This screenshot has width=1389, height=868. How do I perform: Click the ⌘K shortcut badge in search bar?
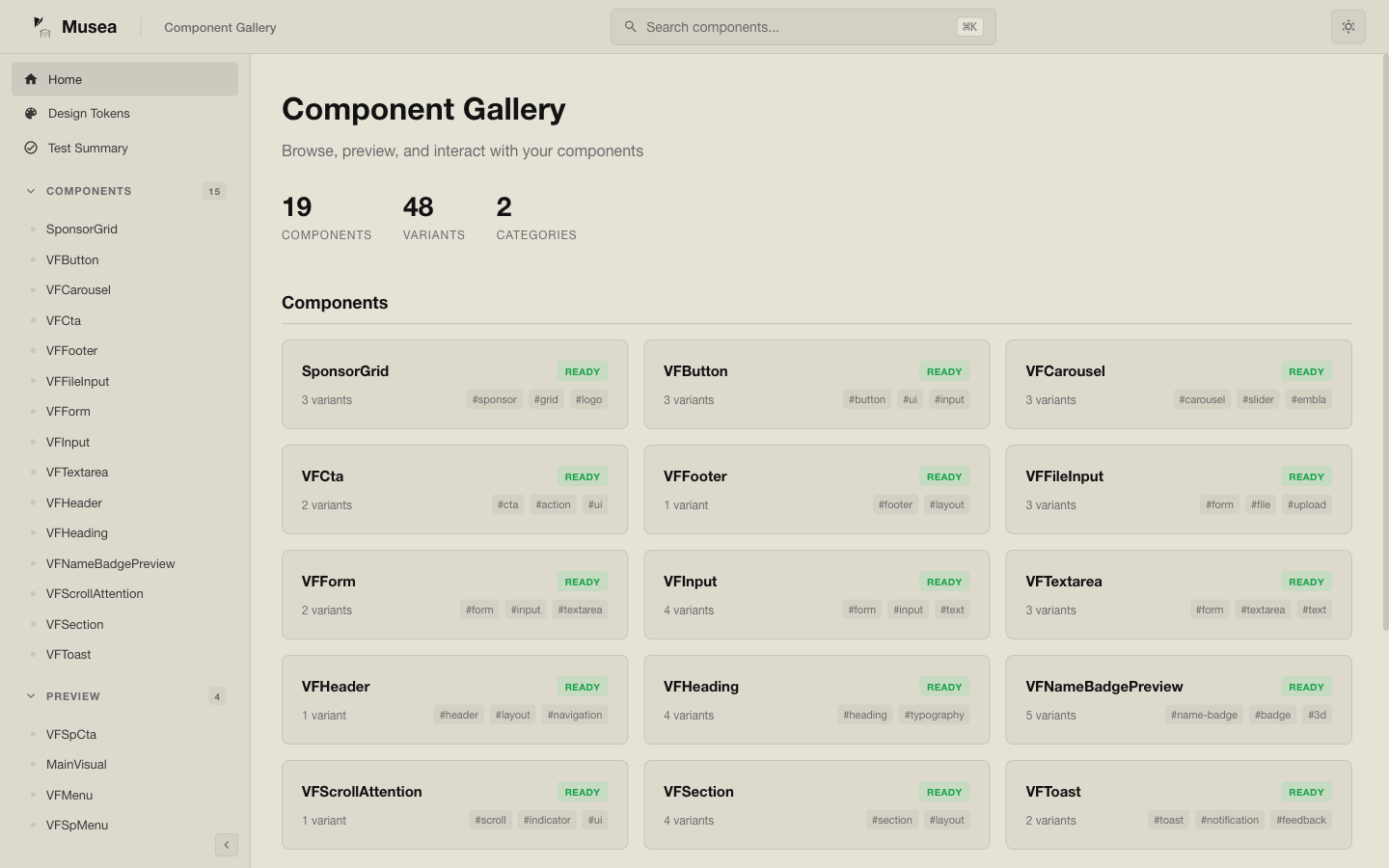969,27
